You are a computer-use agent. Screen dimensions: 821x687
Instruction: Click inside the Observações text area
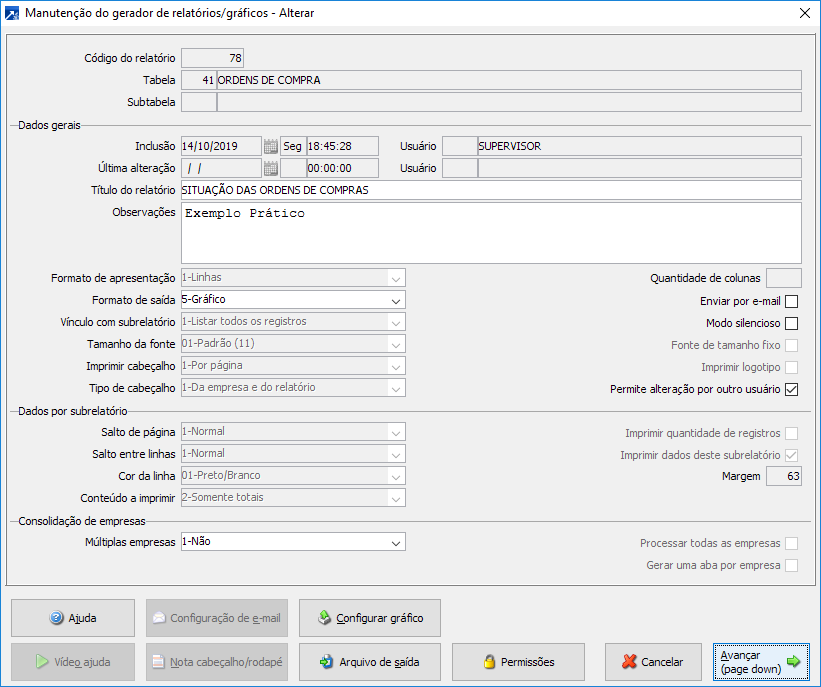[x=490, y=233]
